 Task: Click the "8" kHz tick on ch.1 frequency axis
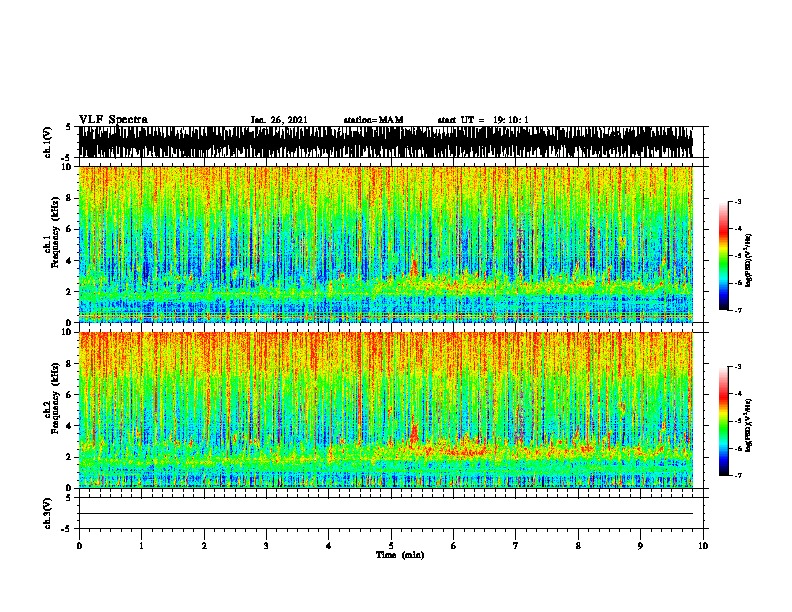tap(70, 198)
